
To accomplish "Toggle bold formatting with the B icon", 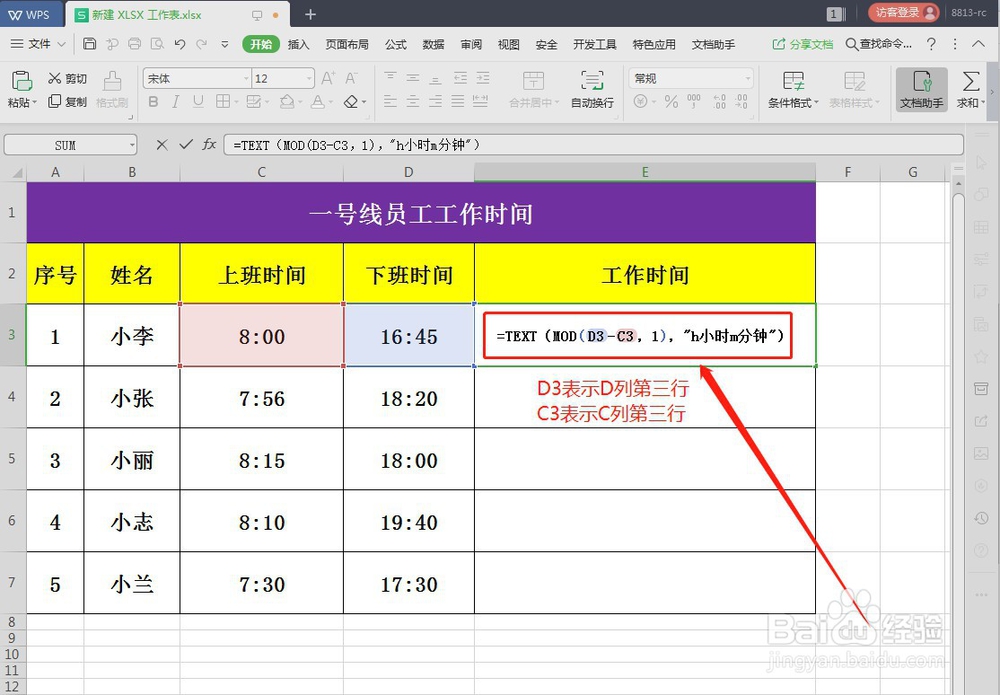I will tap(153, 101).
